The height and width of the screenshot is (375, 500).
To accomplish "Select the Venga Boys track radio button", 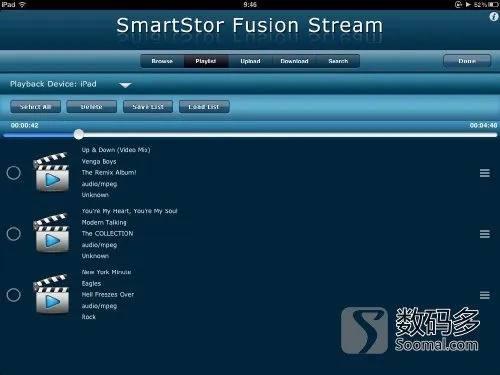I will pyautogui.click(x=14, y=173).
